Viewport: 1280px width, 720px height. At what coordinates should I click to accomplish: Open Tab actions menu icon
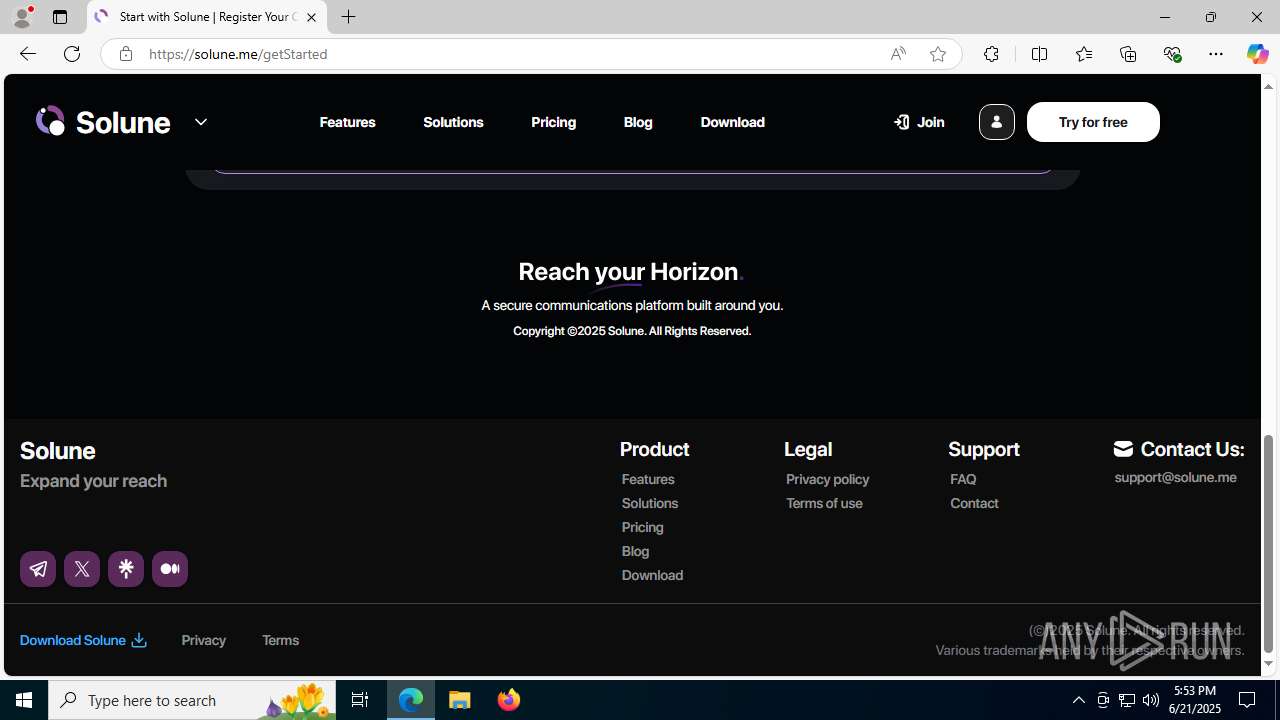tap(60, 17)
